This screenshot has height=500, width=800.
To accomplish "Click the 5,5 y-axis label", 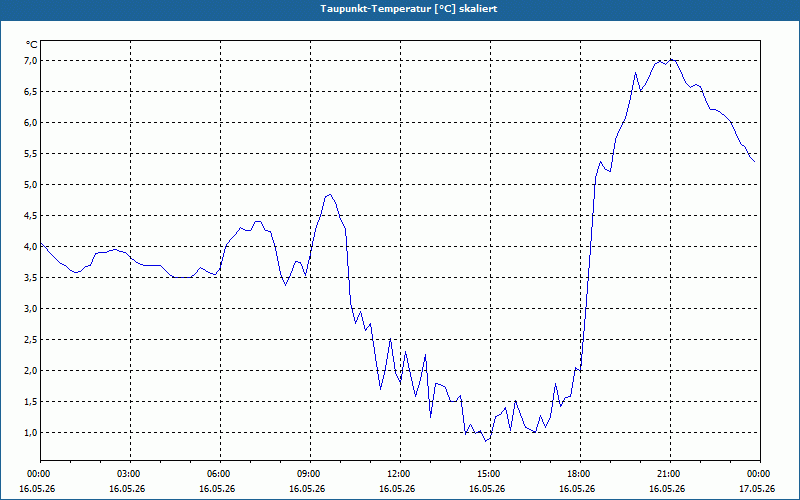I will coord(31,154).
